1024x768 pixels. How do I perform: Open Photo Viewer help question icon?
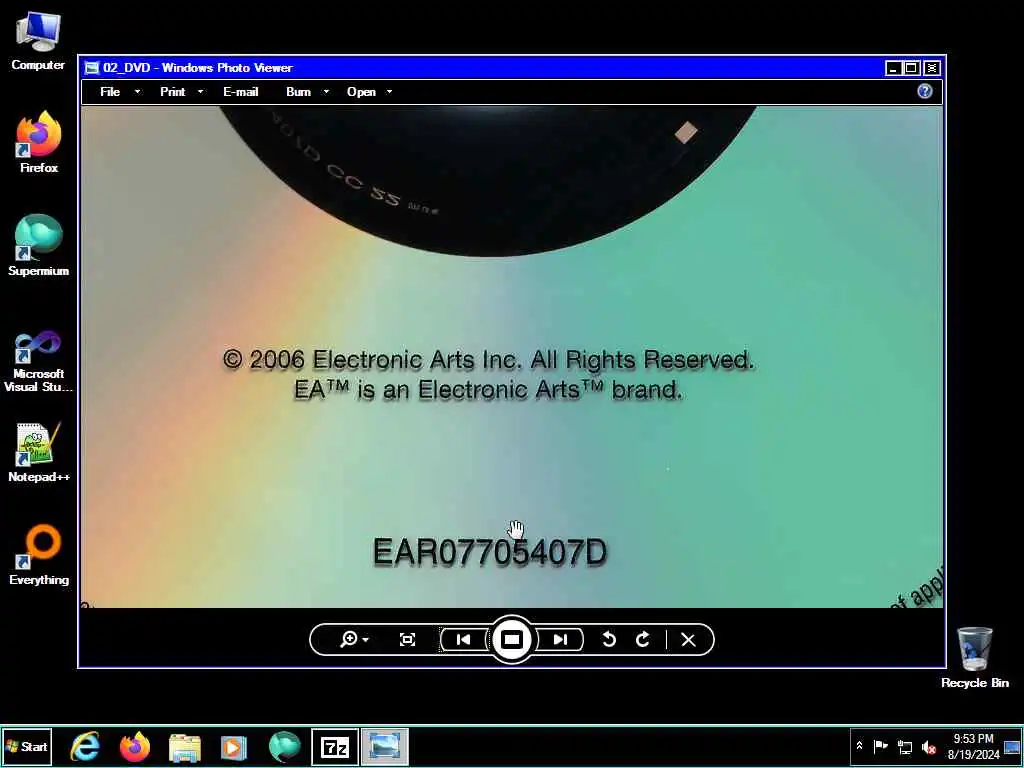[x=925, y=91]
